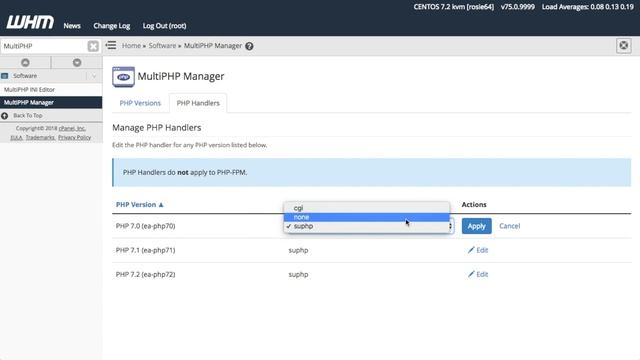Click the round icon at top right

coord(624,46)
